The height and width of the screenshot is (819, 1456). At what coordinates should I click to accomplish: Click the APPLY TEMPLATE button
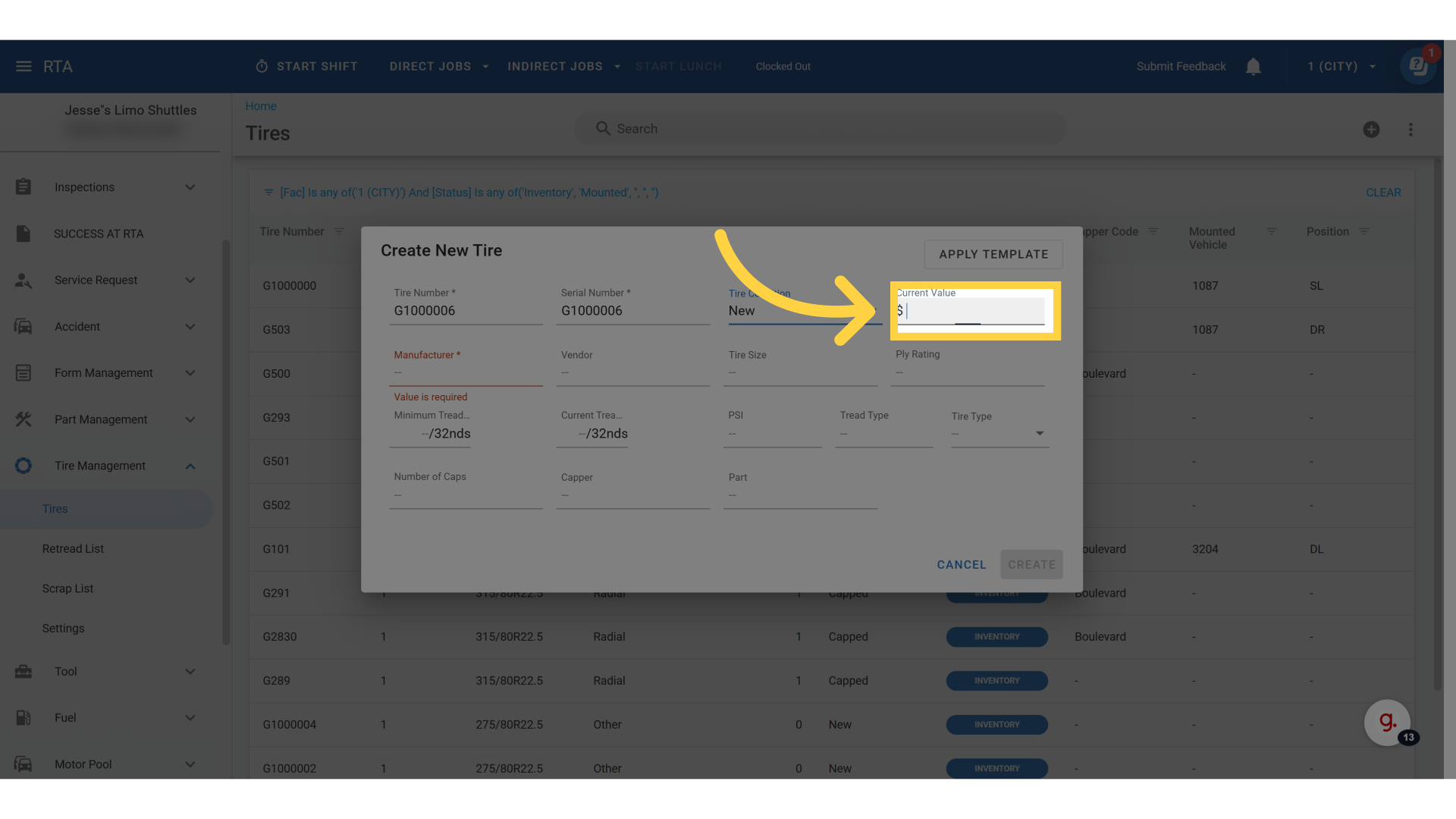coord(993,254)
